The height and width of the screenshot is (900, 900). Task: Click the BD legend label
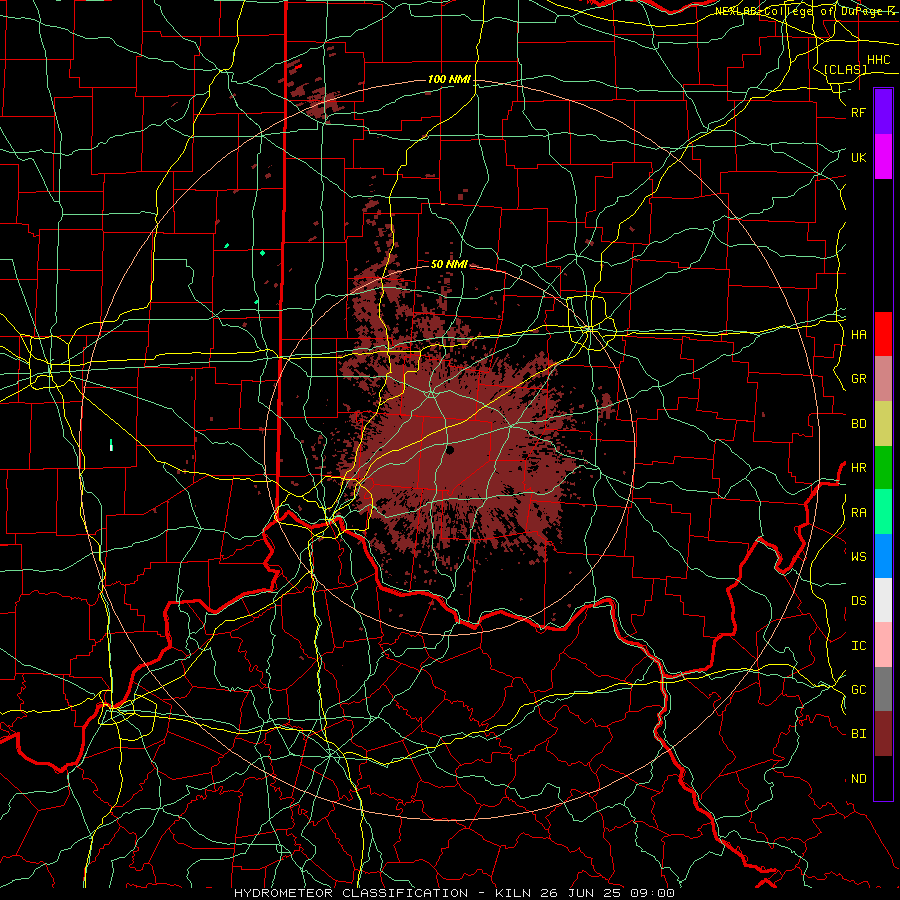coord(859,424)
